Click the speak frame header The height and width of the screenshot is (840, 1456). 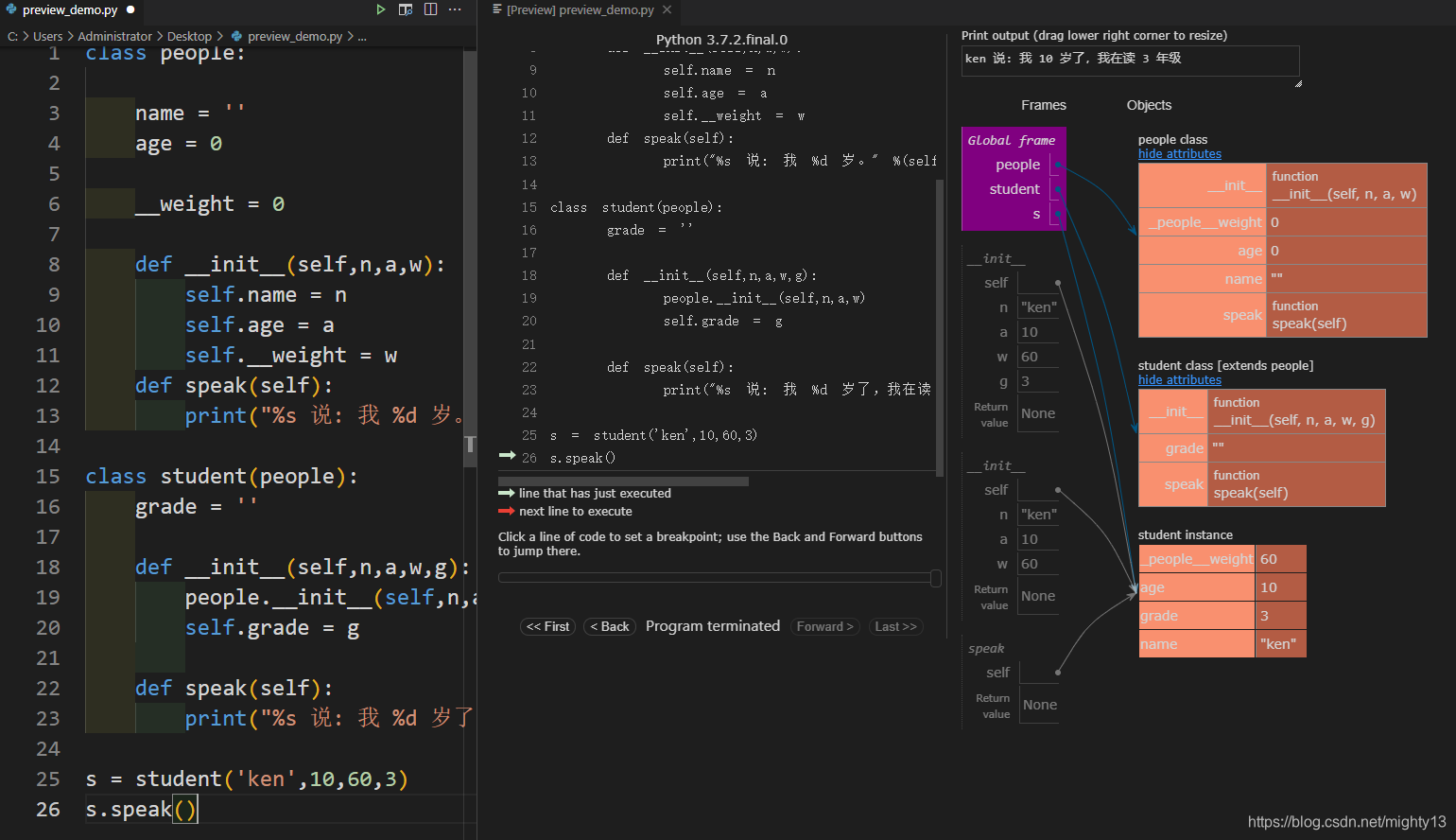[986, 649]
